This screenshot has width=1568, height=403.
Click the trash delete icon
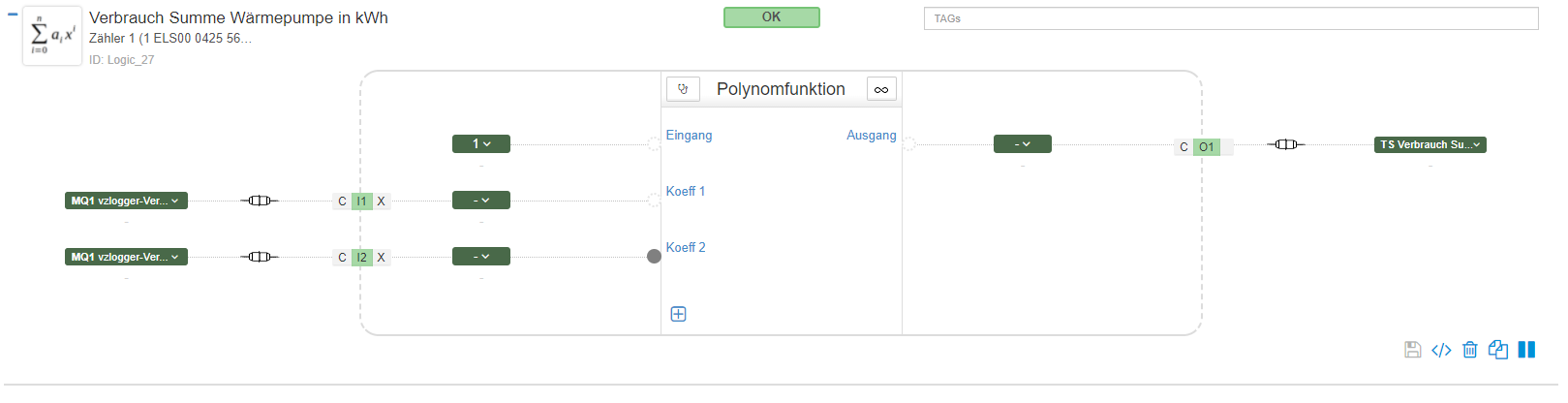[1470, 350]
